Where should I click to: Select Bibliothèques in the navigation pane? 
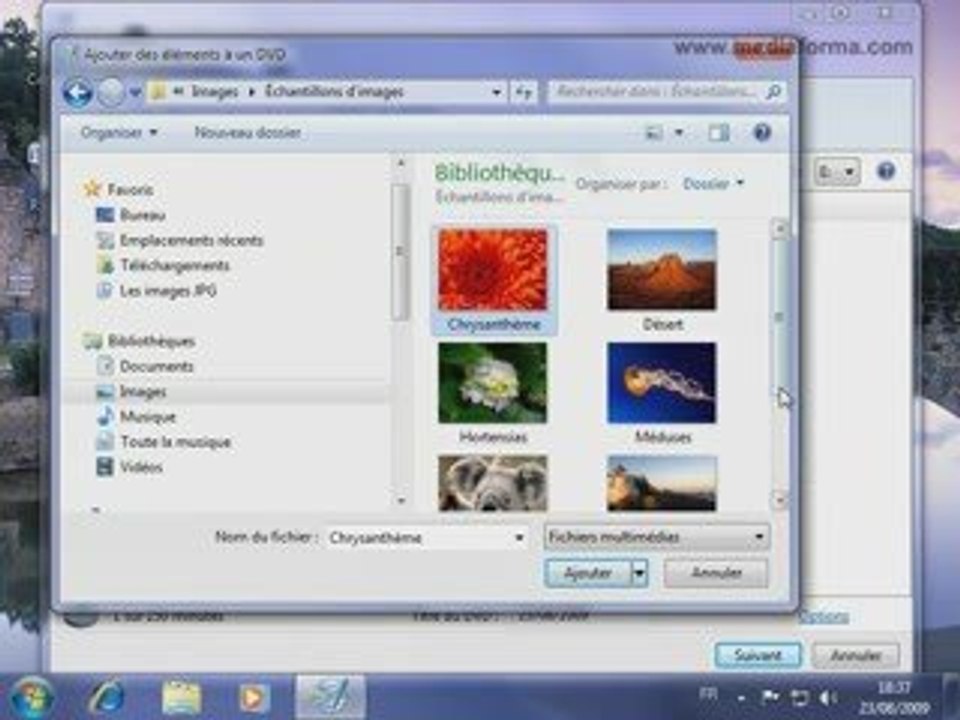(x=151, y=341)
